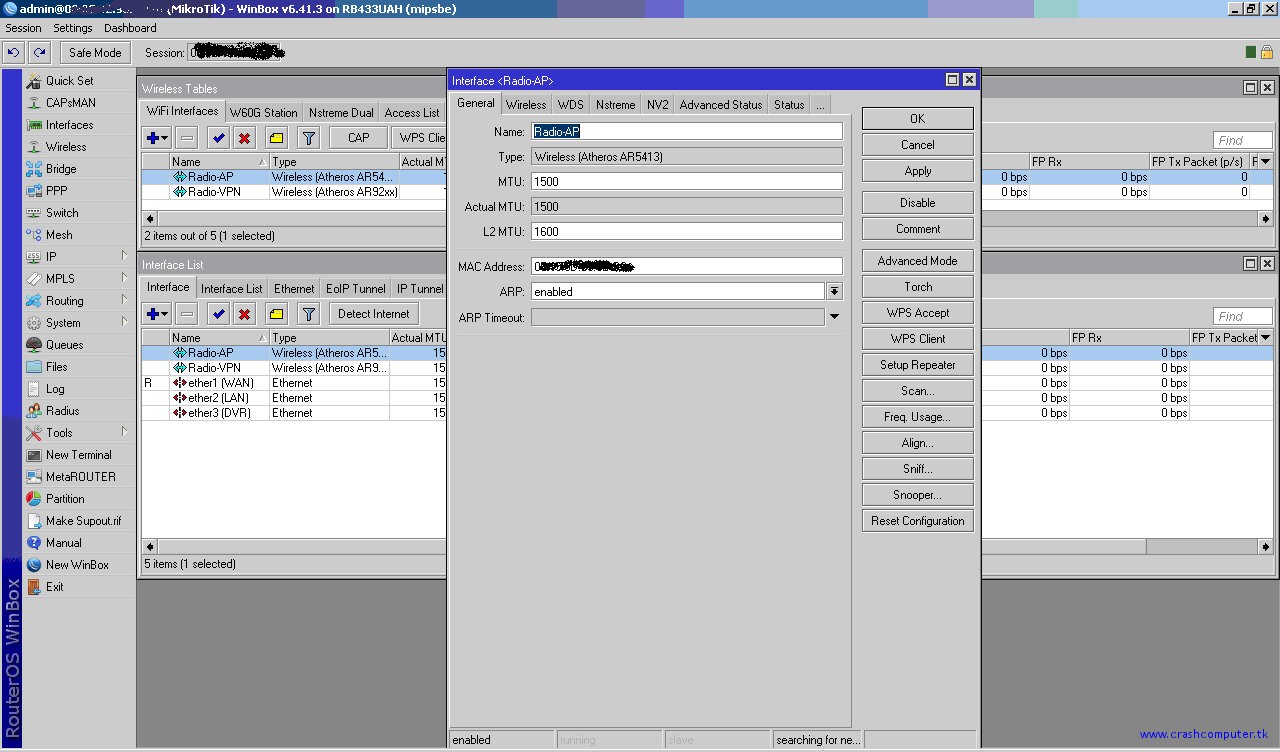Launch New WinBox from the sidebar
The height and width of the screenshot is (752, 1280).
pyautogui.click(x=77, y=565)
